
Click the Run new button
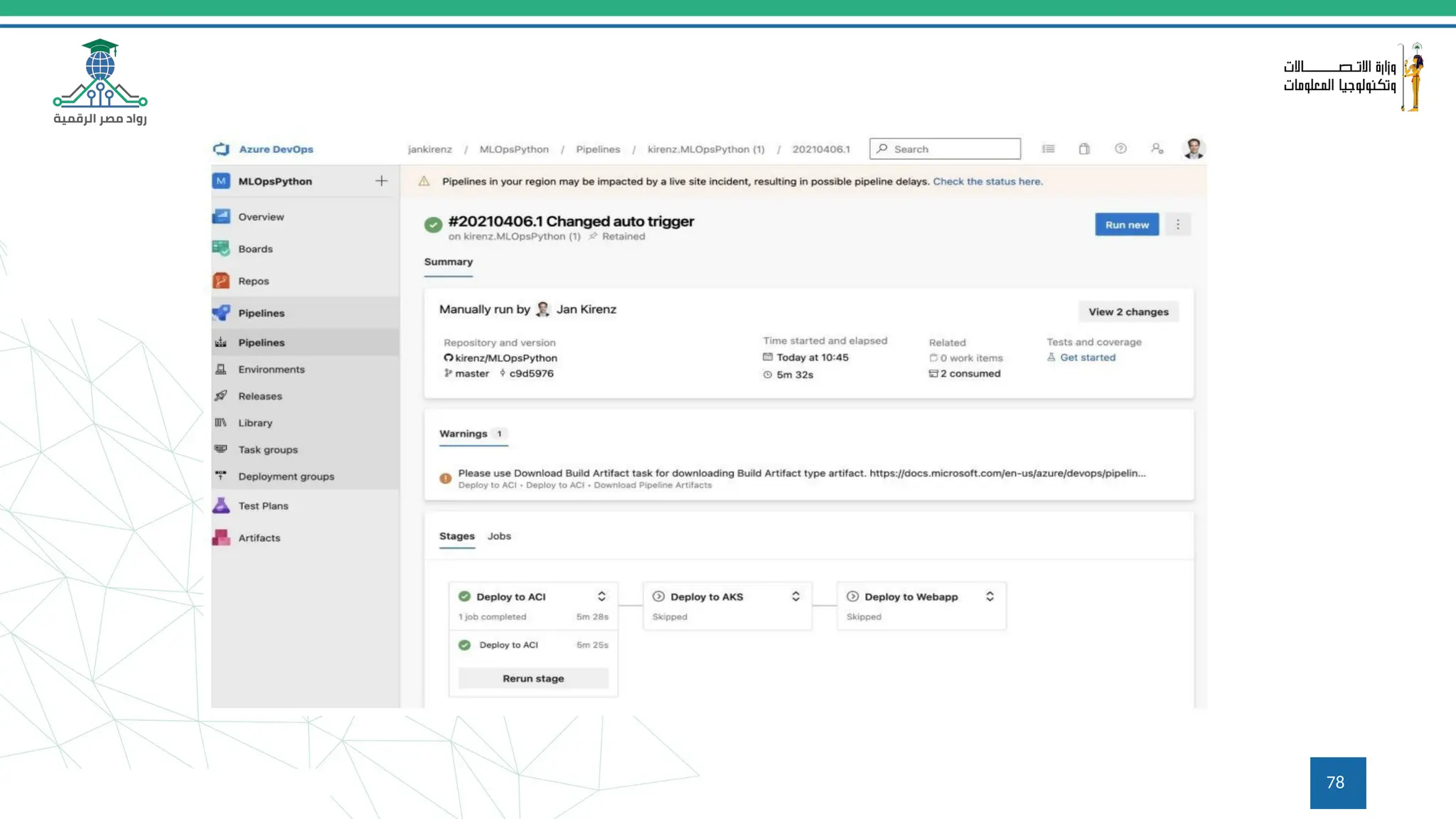point(1127,225)
